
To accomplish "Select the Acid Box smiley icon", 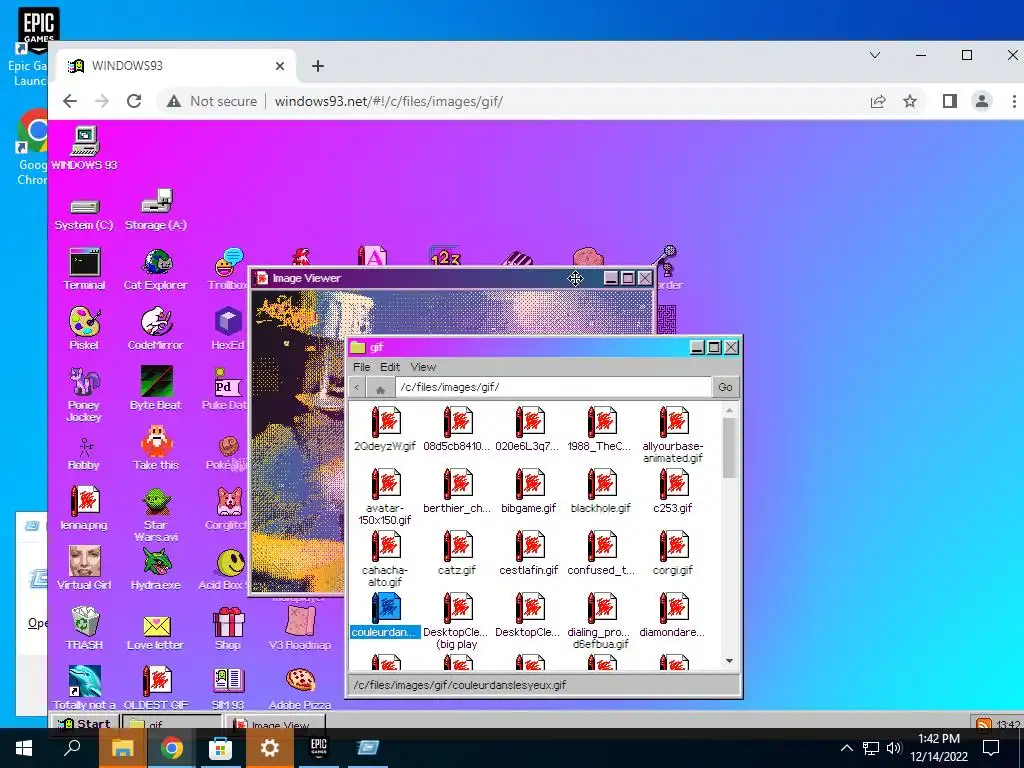I will (230, 562).
